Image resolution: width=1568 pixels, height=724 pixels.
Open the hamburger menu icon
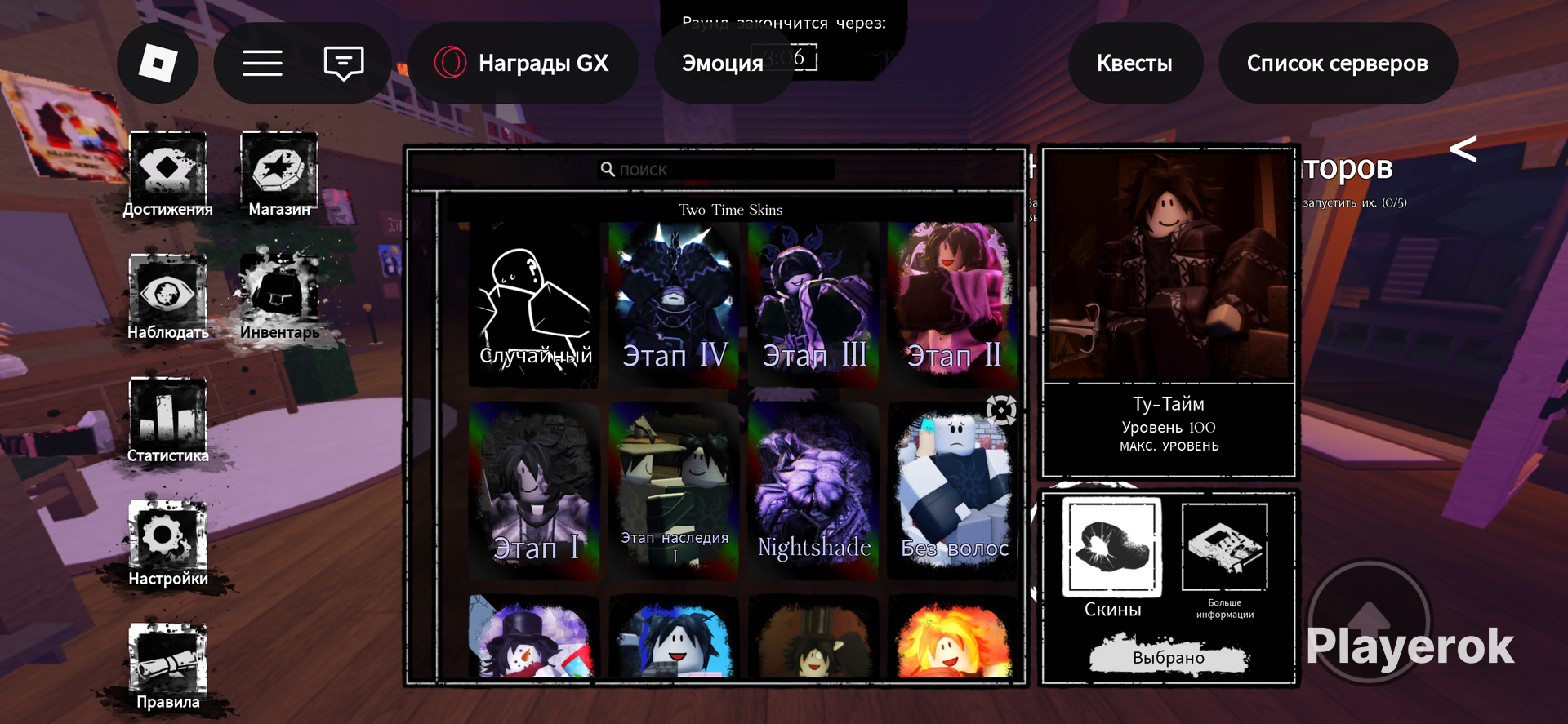pyautogui.click(x=262, y=63)
